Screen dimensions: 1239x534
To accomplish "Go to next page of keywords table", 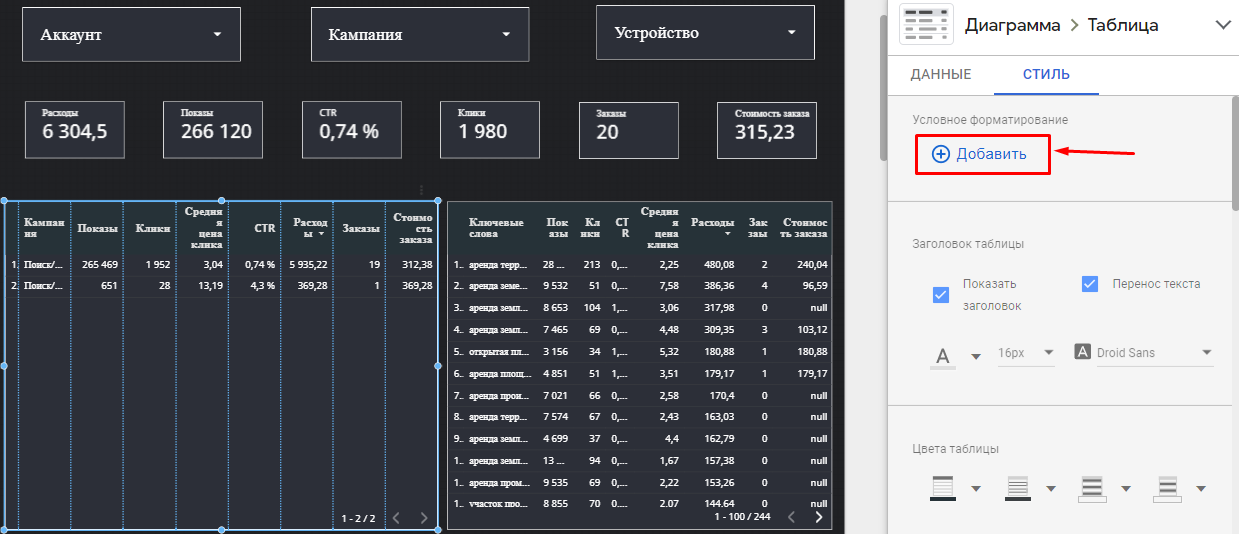I will [x=819, y=517].
